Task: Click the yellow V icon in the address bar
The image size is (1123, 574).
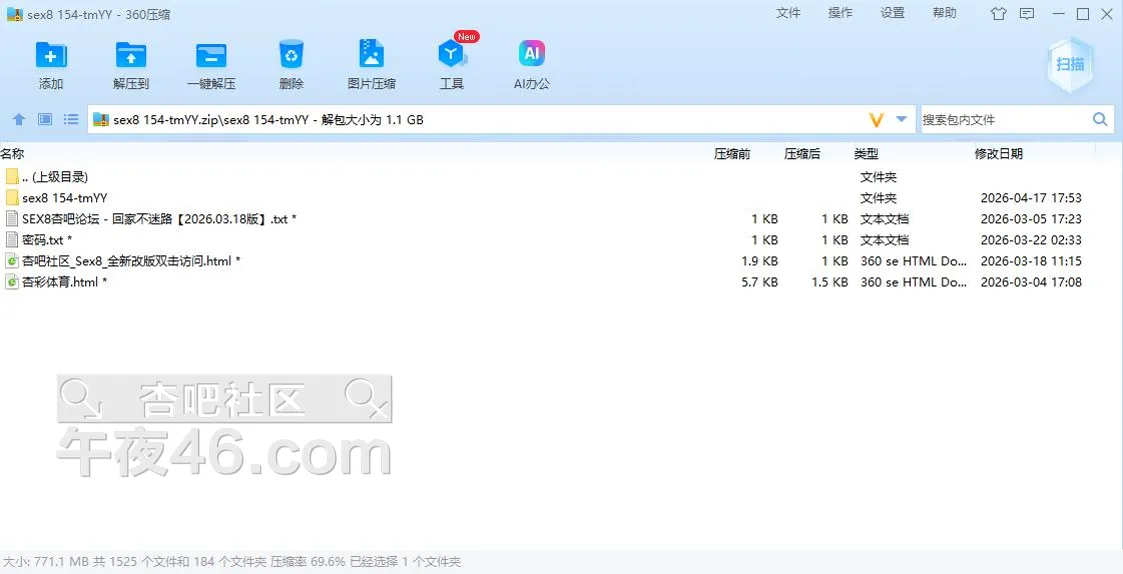Action: pyautogui.click(x=876, y=120)
